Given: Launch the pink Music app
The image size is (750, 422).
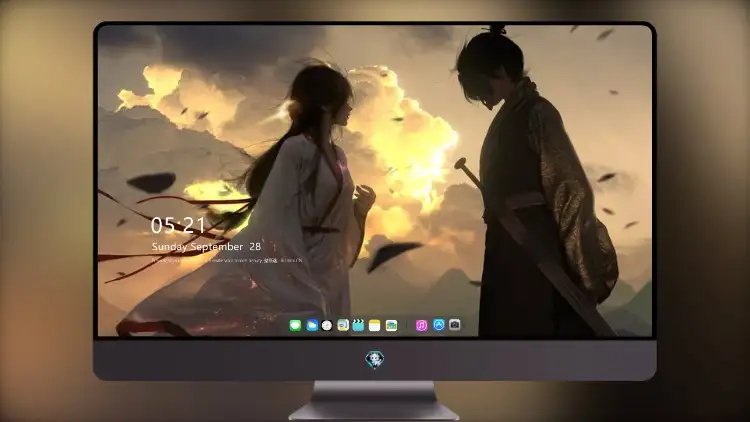Looking at the screenshot, I should click(421, 325).
